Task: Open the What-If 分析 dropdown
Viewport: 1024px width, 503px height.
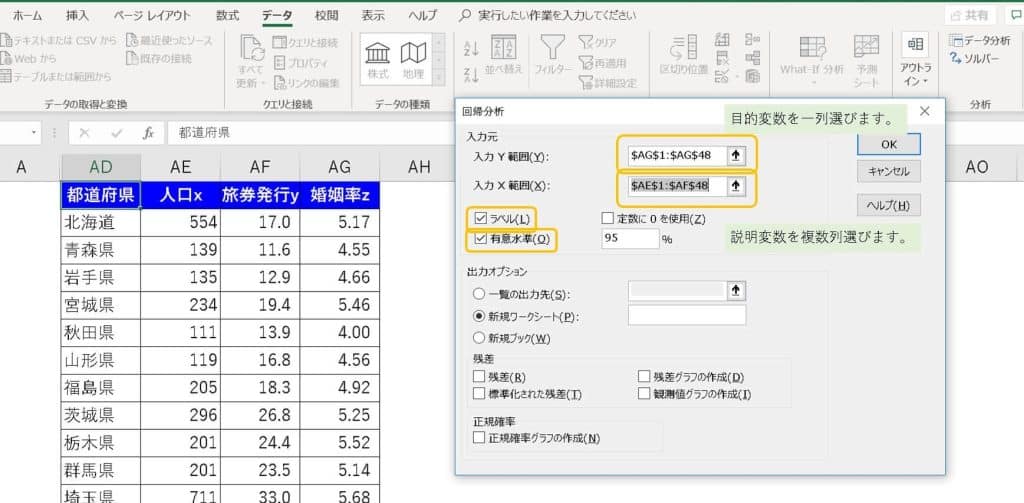Action: [812, 59]
